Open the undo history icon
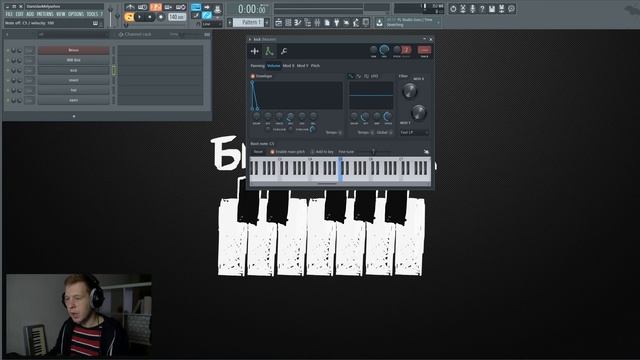The width and height of the screenshot is (640, 360). pyautogui.click(x=453, y=9)
